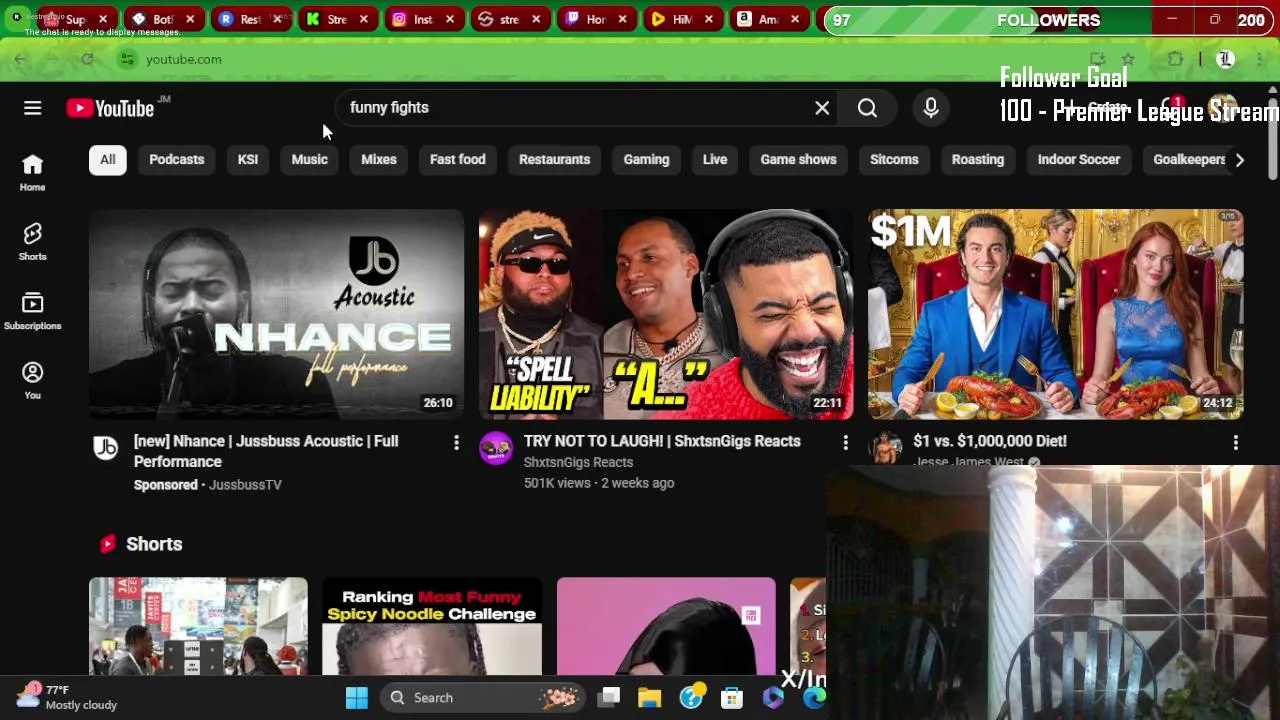The image size is (1280, 720).
Task: Filter results by Podcasts chip
Action: pyautogui.click(x=176, y=160)
